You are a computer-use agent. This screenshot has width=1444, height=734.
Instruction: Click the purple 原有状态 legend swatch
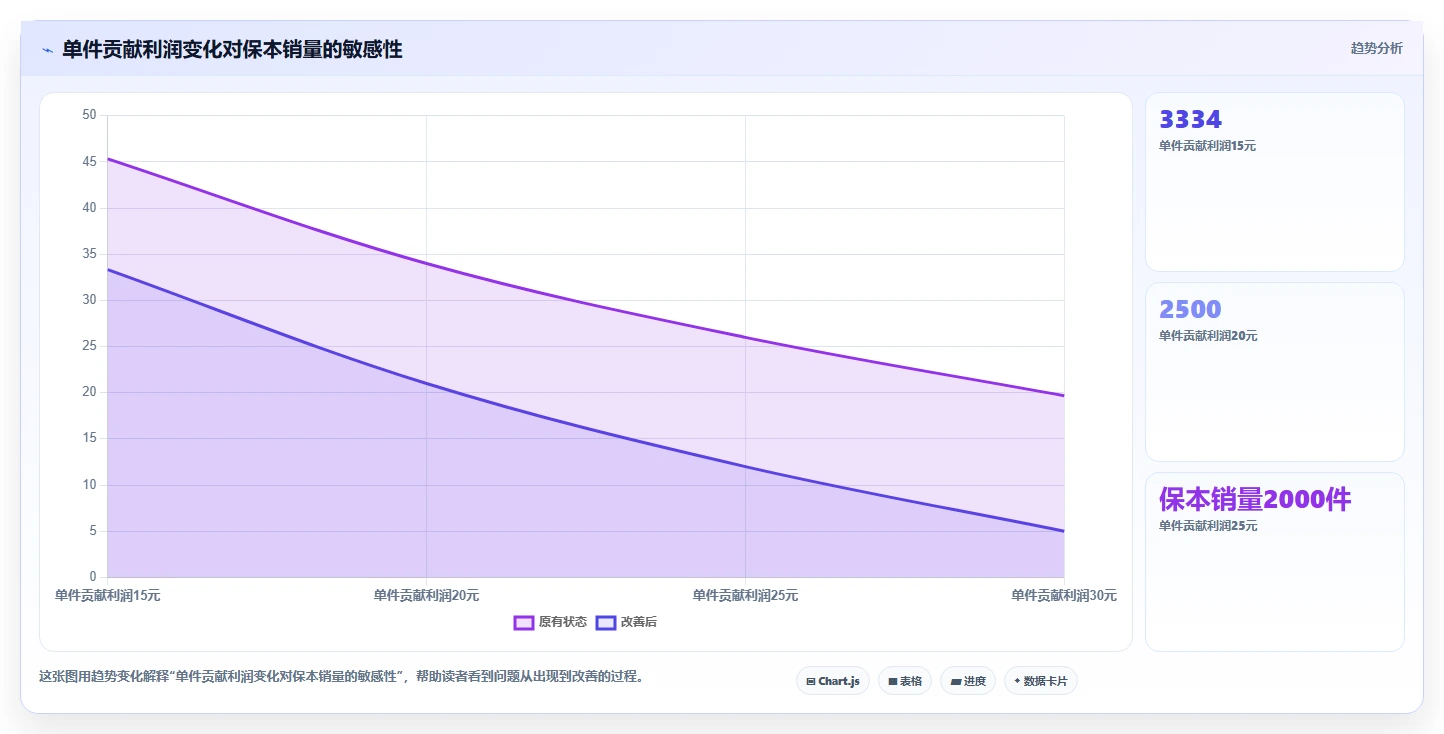coord(524,622)
